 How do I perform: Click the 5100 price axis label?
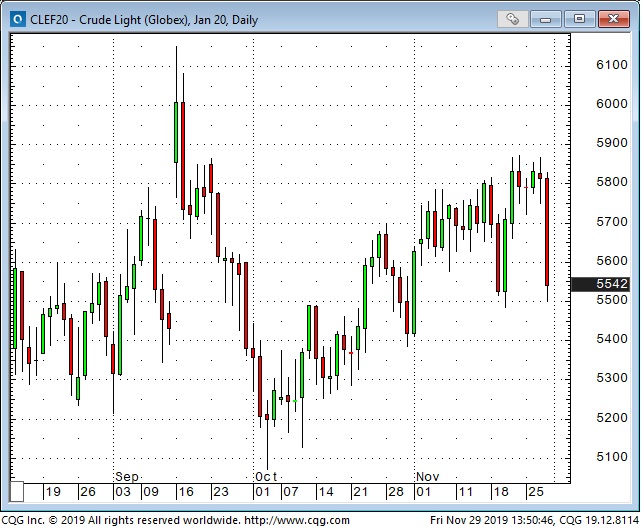[x=612, y=457]
